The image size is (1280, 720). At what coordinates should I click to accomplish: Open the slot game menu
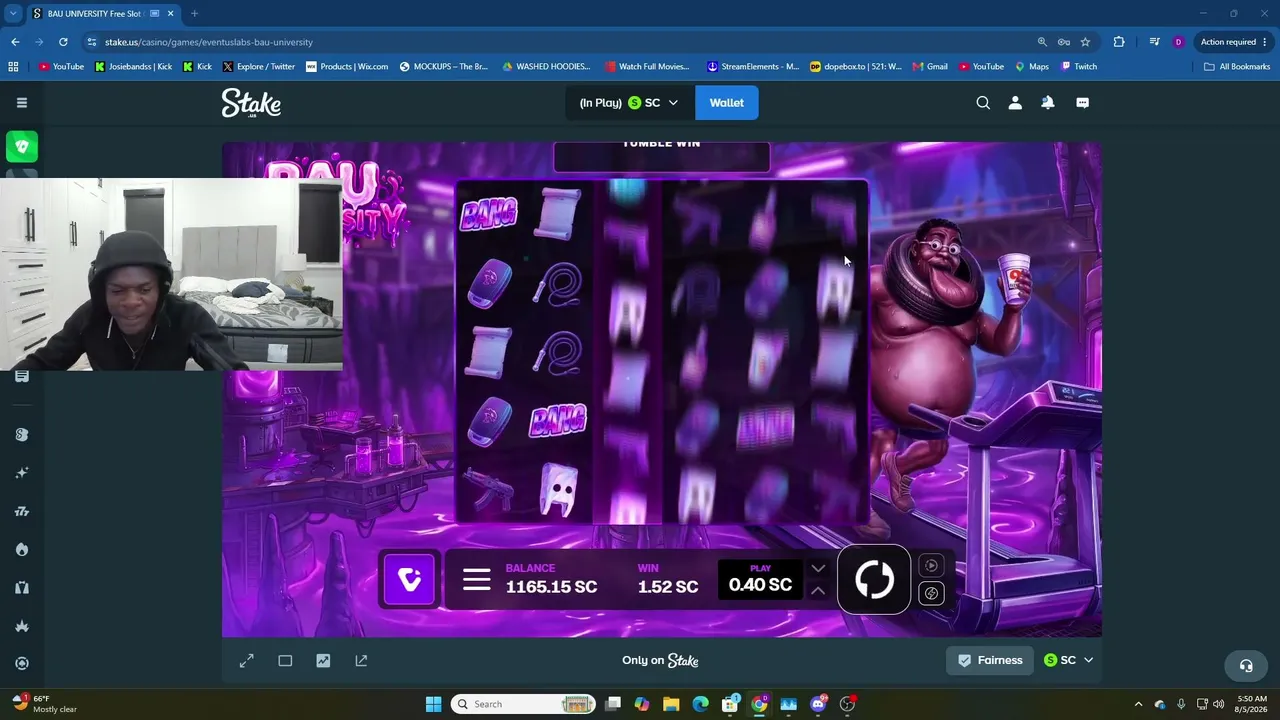477,580
